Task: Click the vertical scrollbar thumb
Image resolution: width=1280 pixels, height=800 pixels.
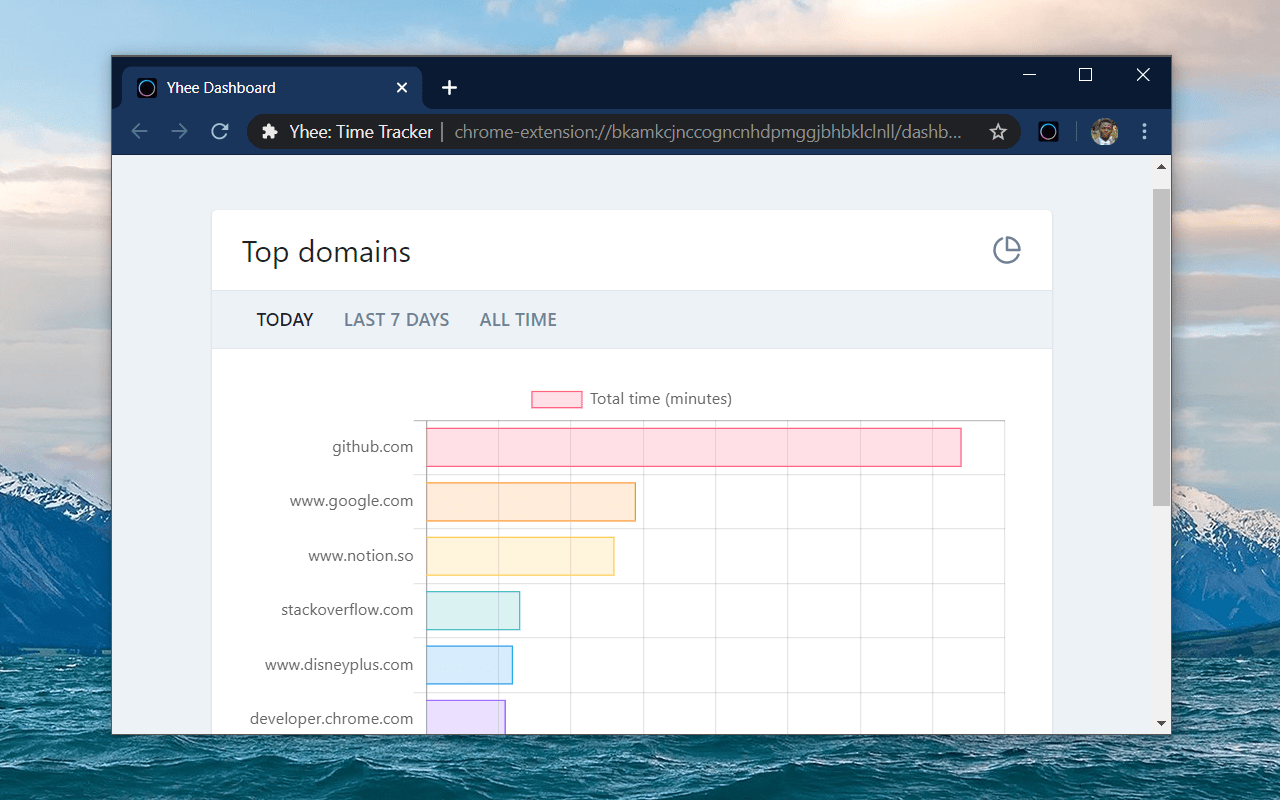Action: click(1161, 347)
